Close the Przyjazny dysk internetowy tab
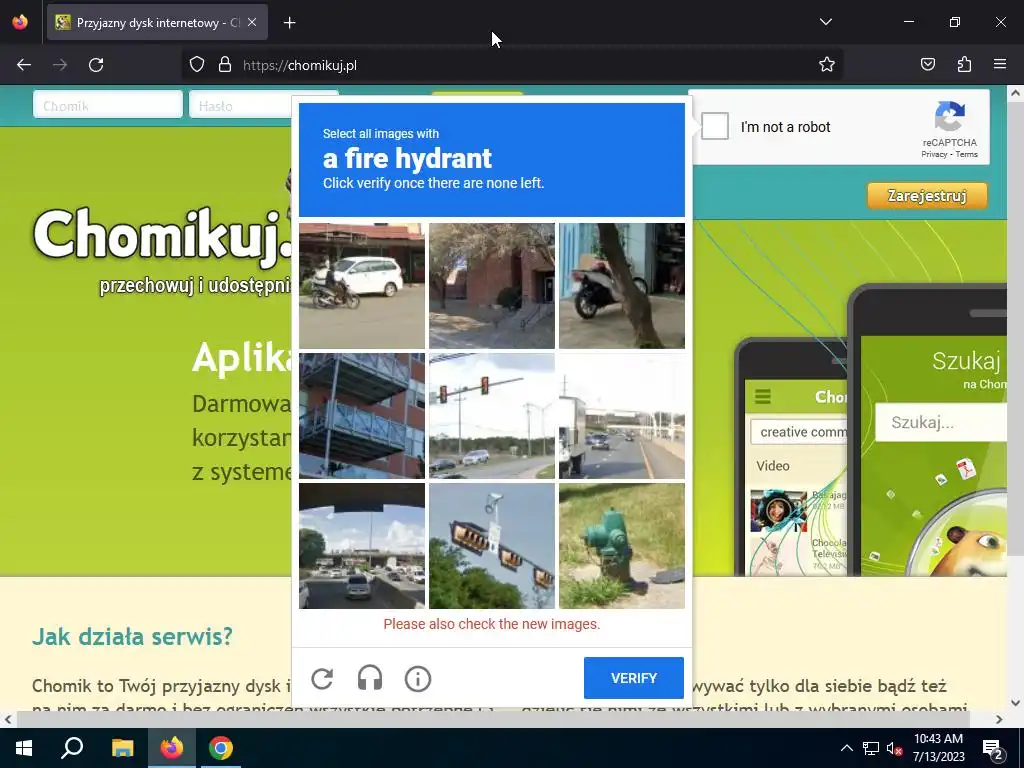Image resolution: width=1024 pixels, height=768 pixels. point(252,22)
